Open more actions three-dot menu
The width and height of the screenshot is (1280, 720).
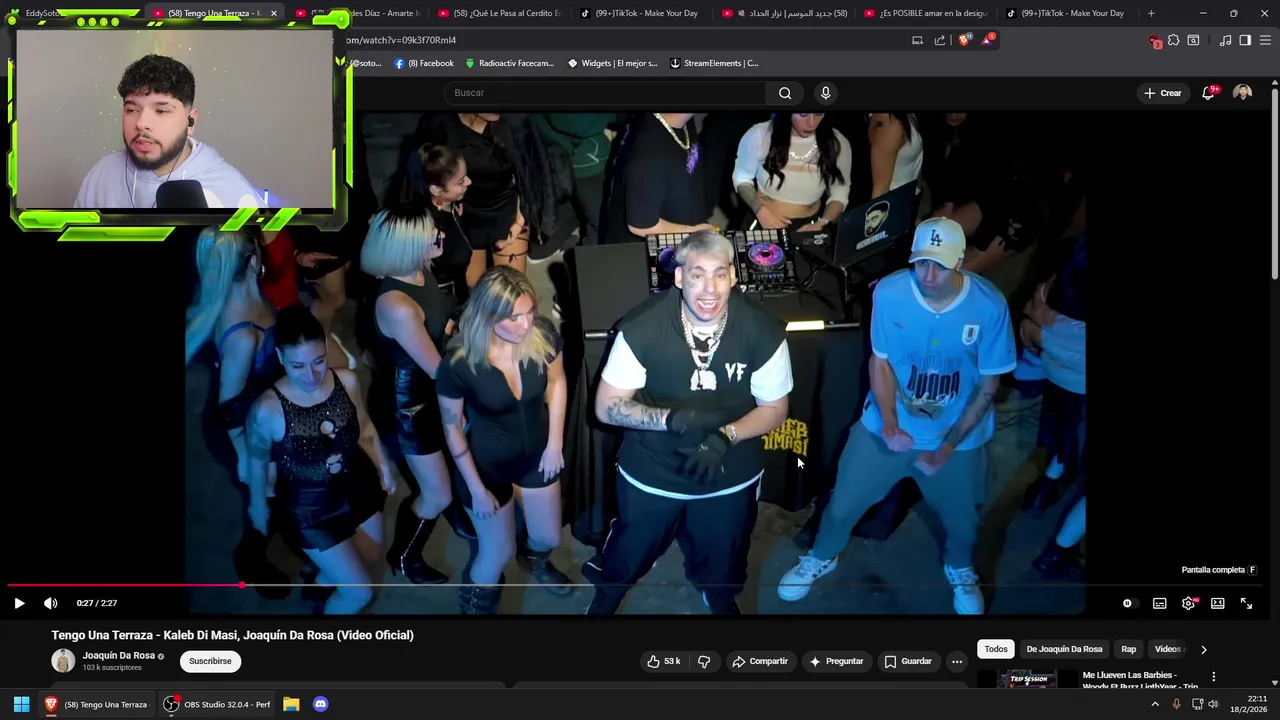tap(957, 661)
